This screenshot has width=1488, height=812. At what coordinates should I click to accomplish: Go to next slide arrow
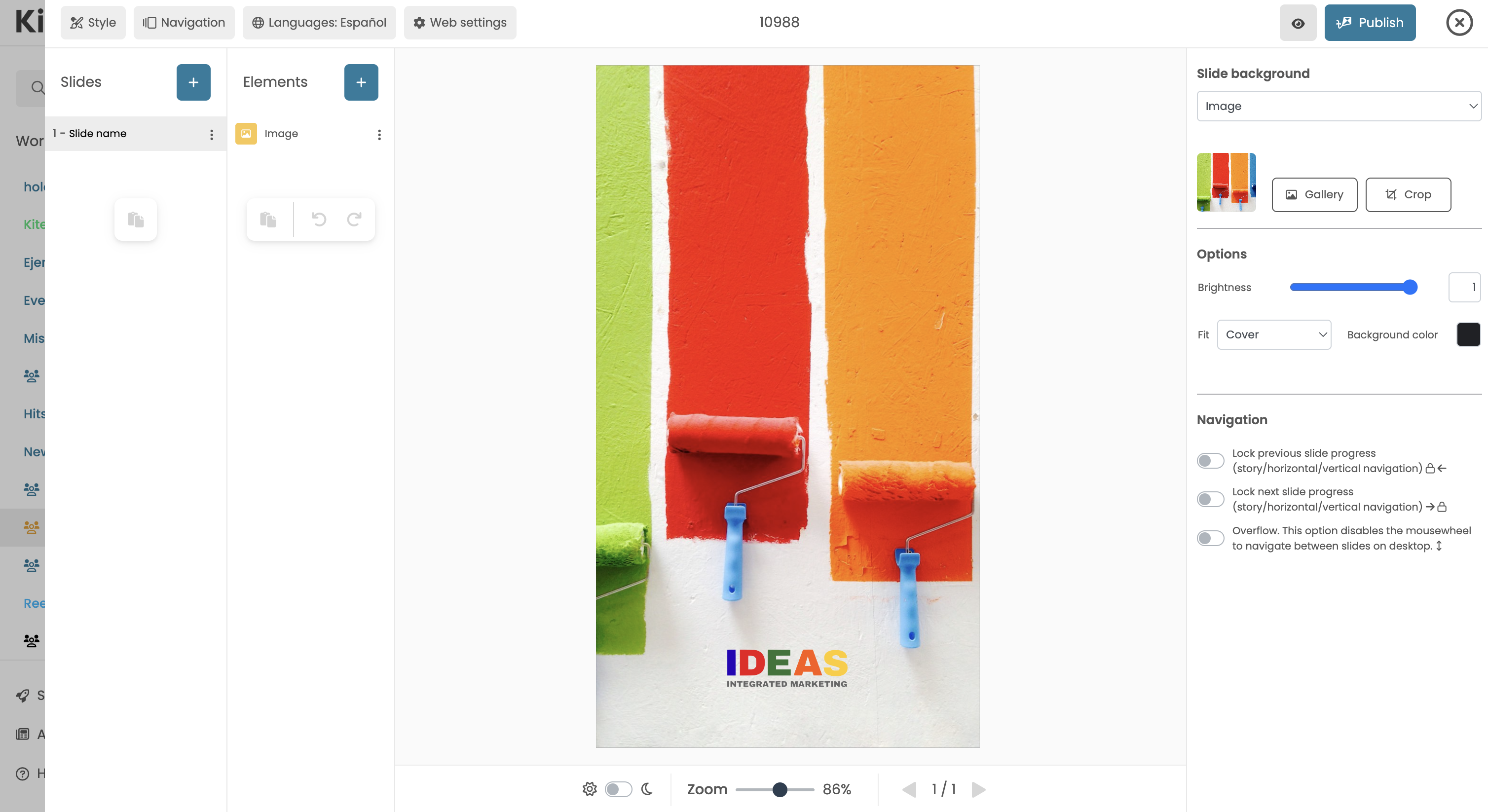pos(978,789)
